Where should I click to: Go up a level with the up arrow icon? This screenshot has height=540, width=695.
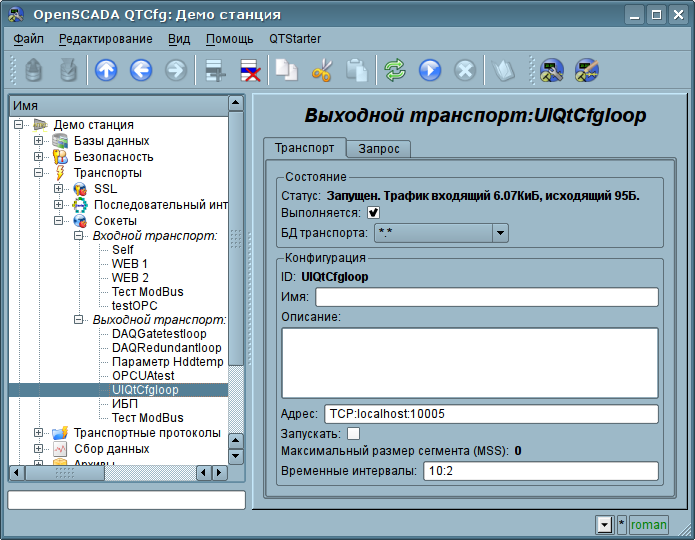pos(106,70)
